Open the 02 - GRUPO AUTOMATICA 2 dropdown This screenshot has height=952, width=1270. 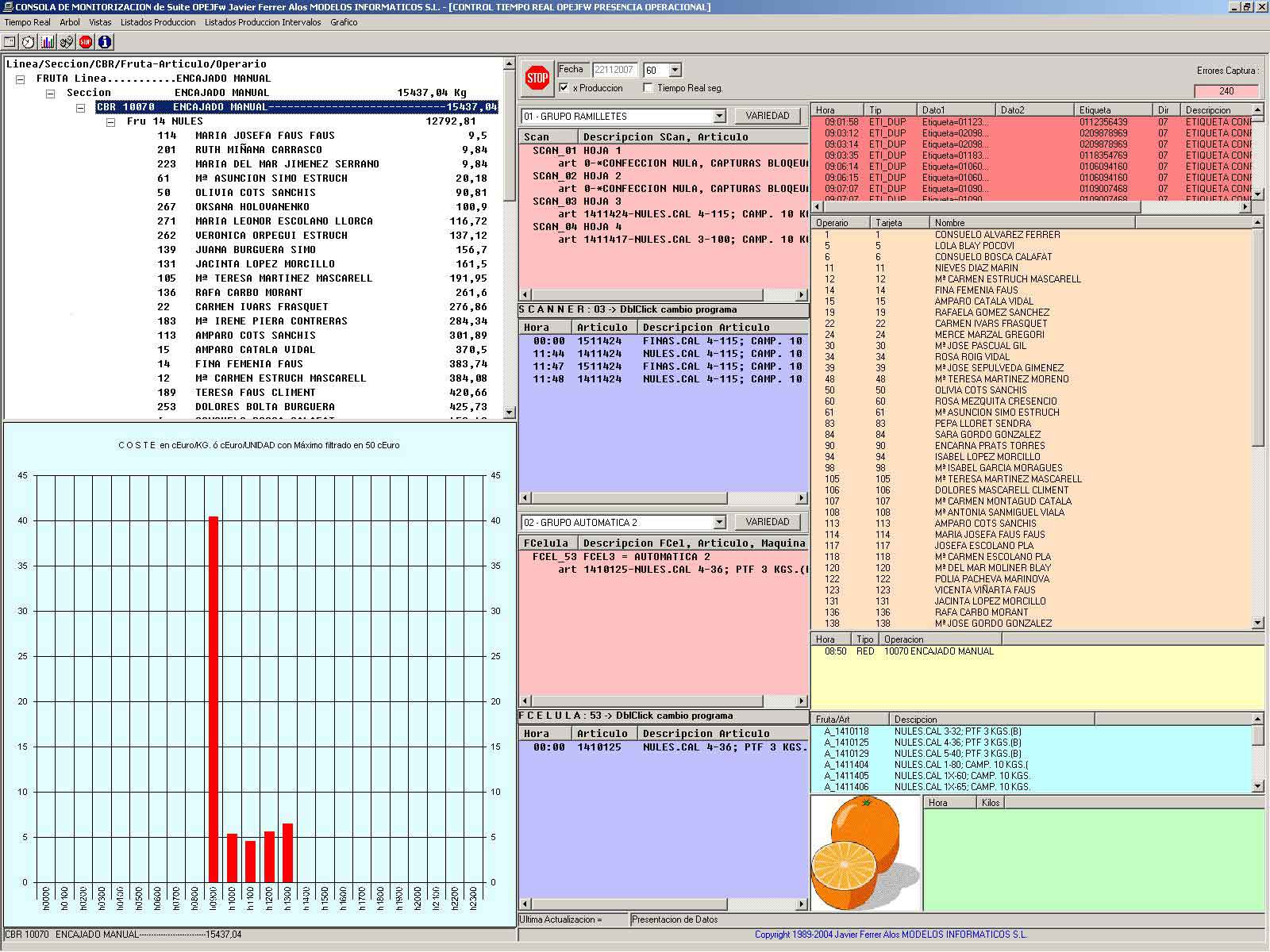click(x=719, y=523)
